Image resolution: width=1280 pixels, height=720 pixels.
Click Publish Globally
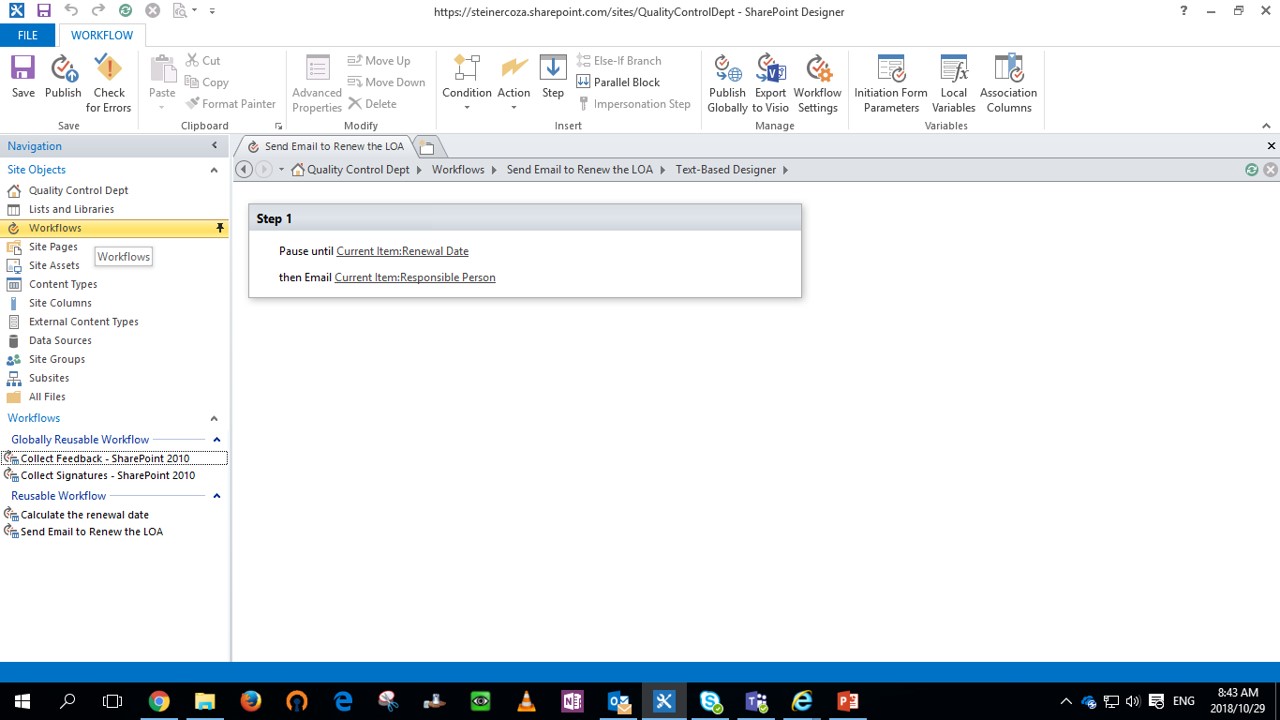[727, 84]
